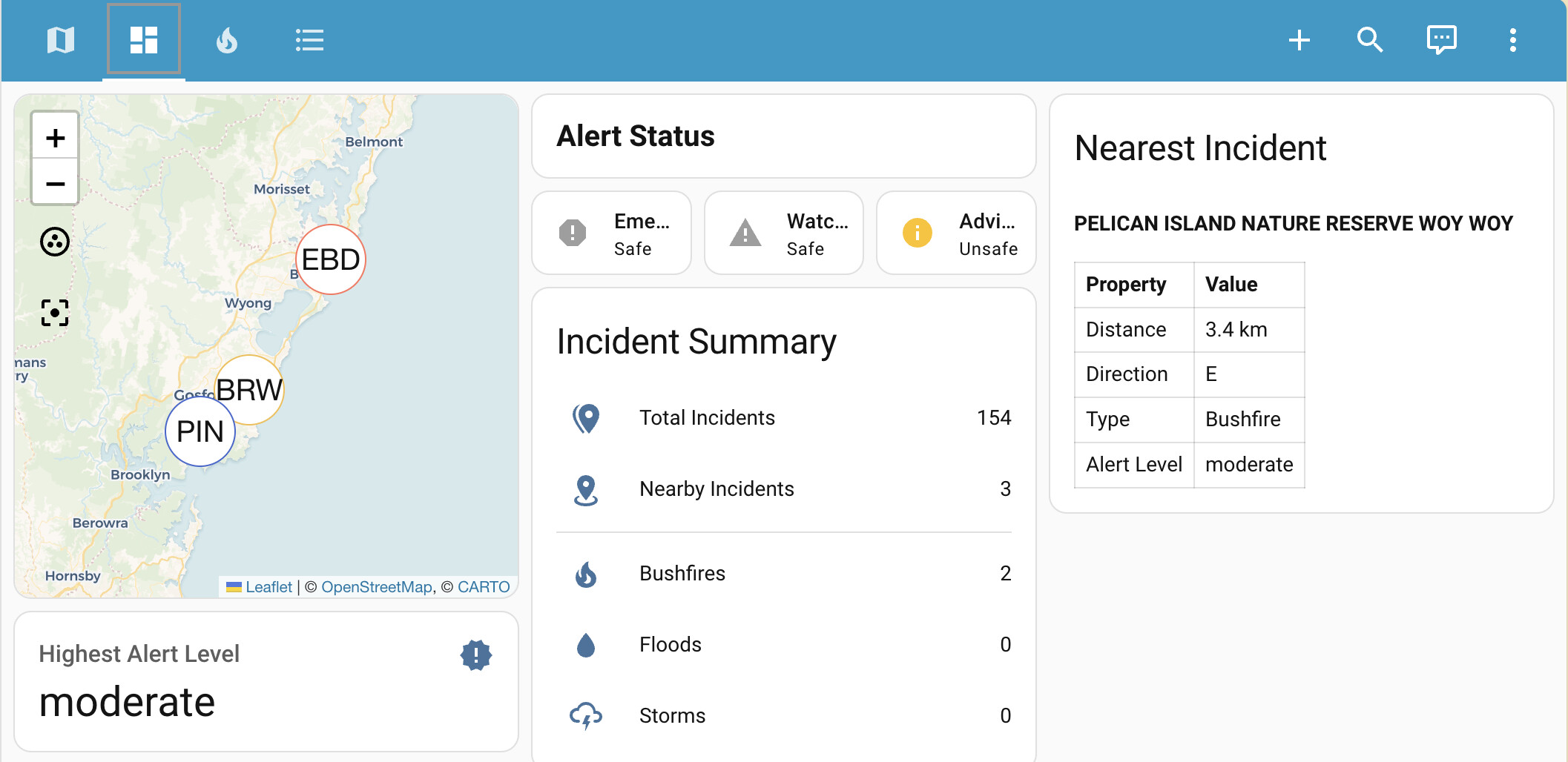Click the PIN map marker
Viewport: 1568px width, 762px height.
(x=200, y=431)
